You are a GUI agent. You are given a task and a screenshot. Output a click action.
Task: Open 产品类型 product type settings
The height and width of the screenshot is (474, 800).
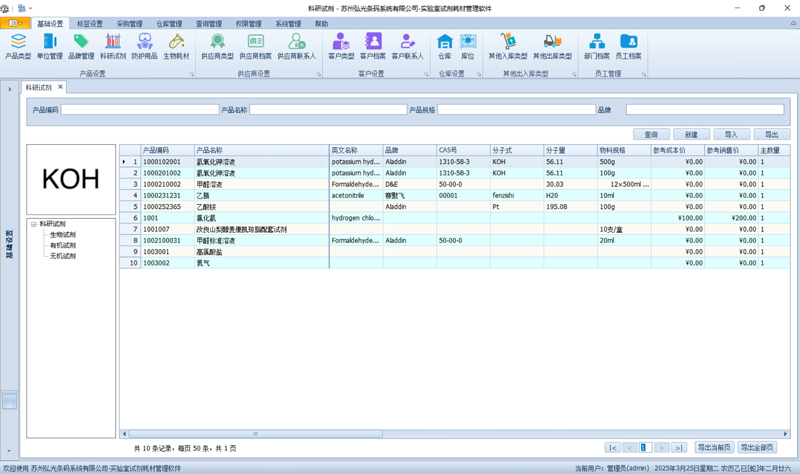(18, 46)
